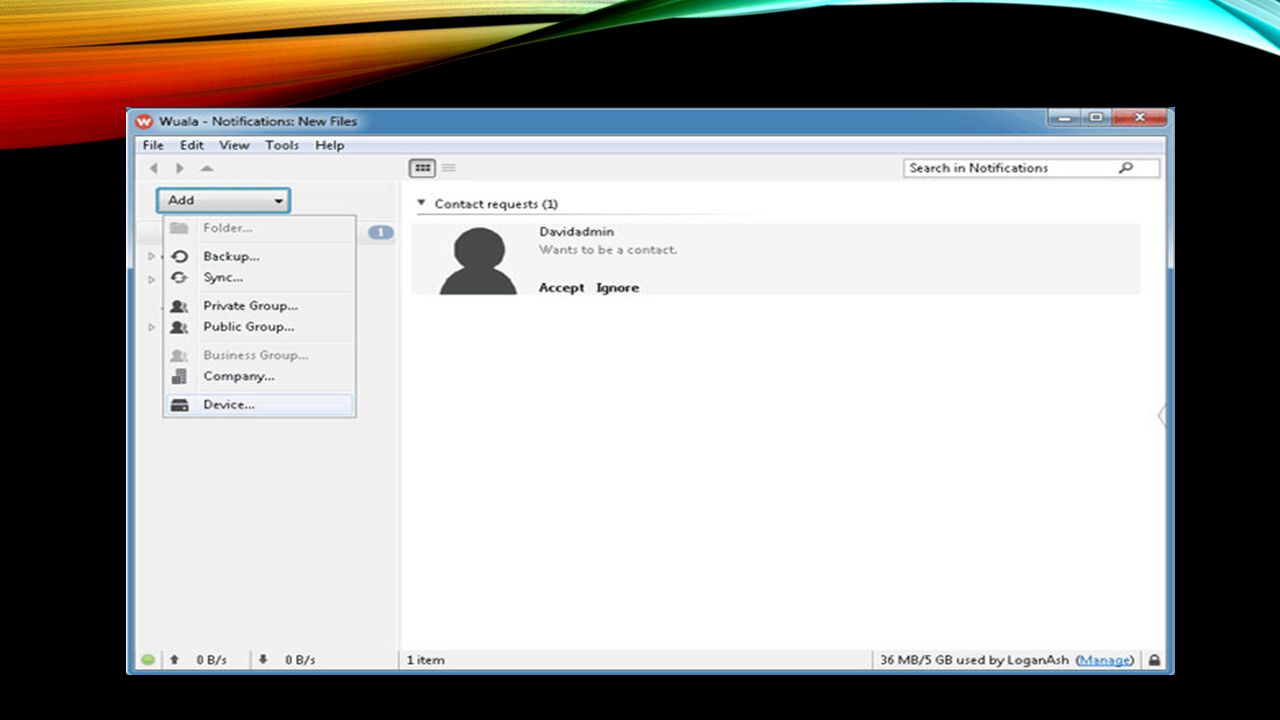The width and height of the screenshot is (1280, 720).
Task: Click the '1 item' status text
Action: pyautogui.click(x=426, y=660)
